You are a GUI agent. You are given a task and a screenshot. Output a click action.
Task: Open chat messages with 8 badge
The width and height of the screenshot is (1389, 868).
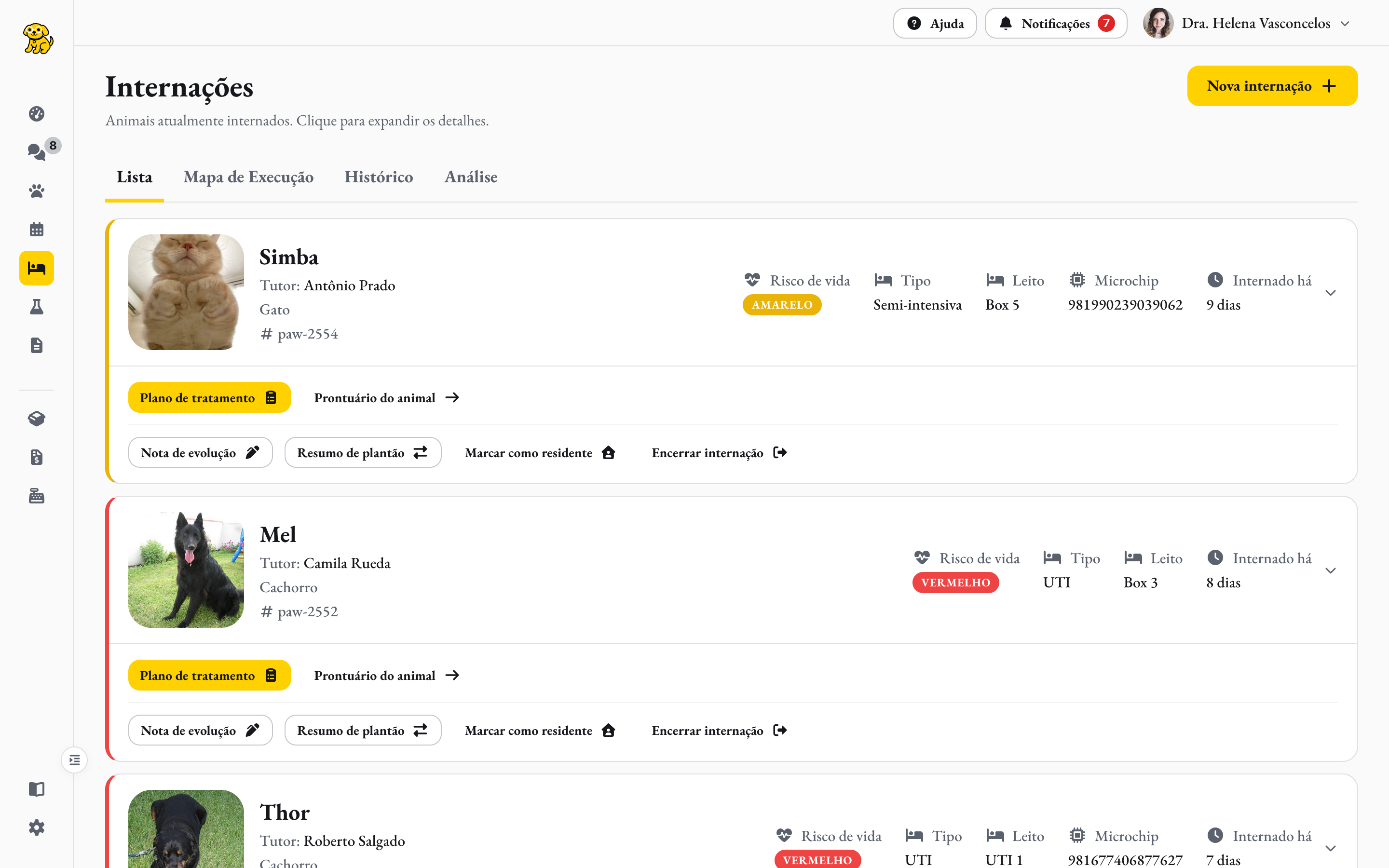point(37,151)
